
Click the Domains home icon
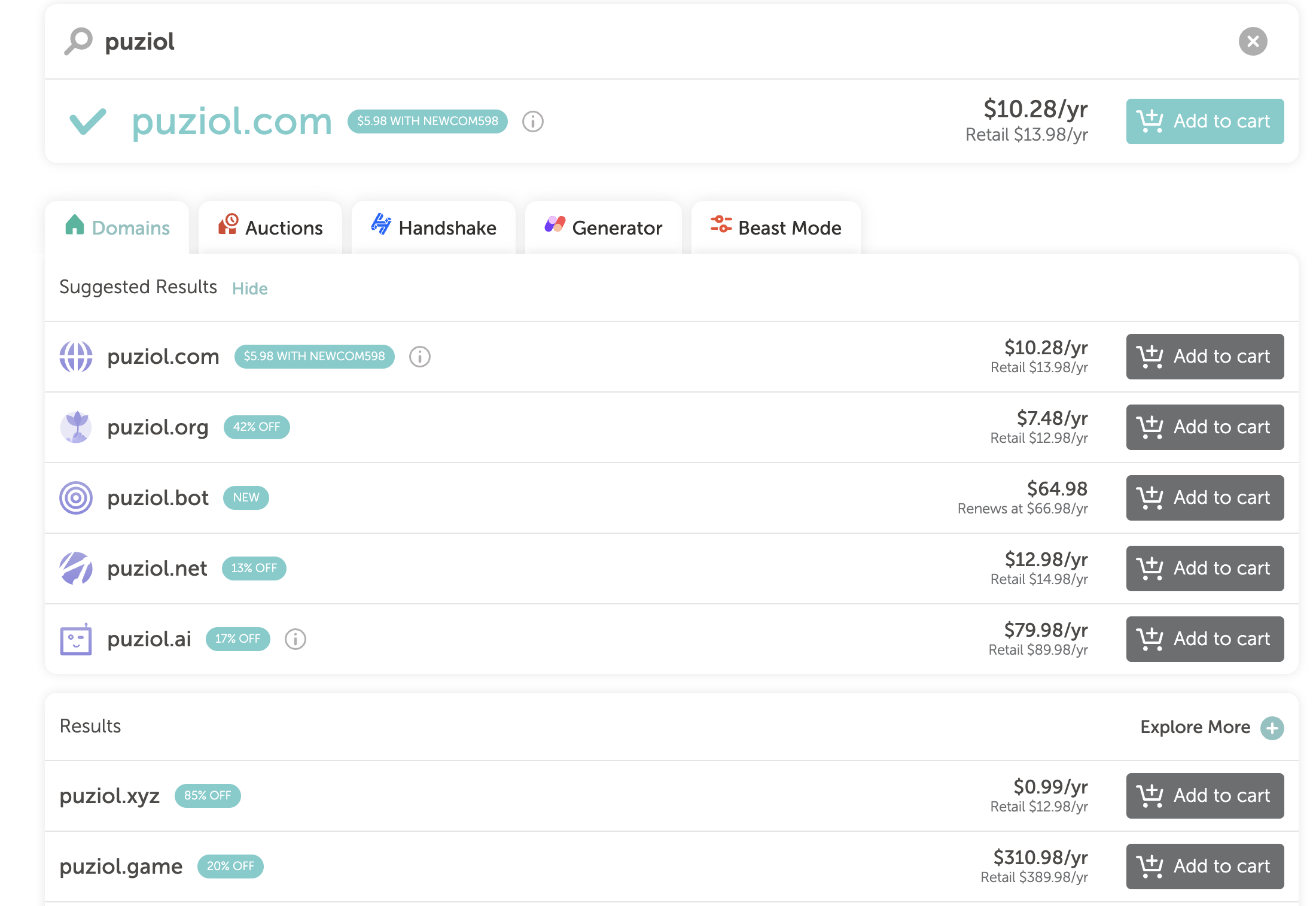[75, 227]
